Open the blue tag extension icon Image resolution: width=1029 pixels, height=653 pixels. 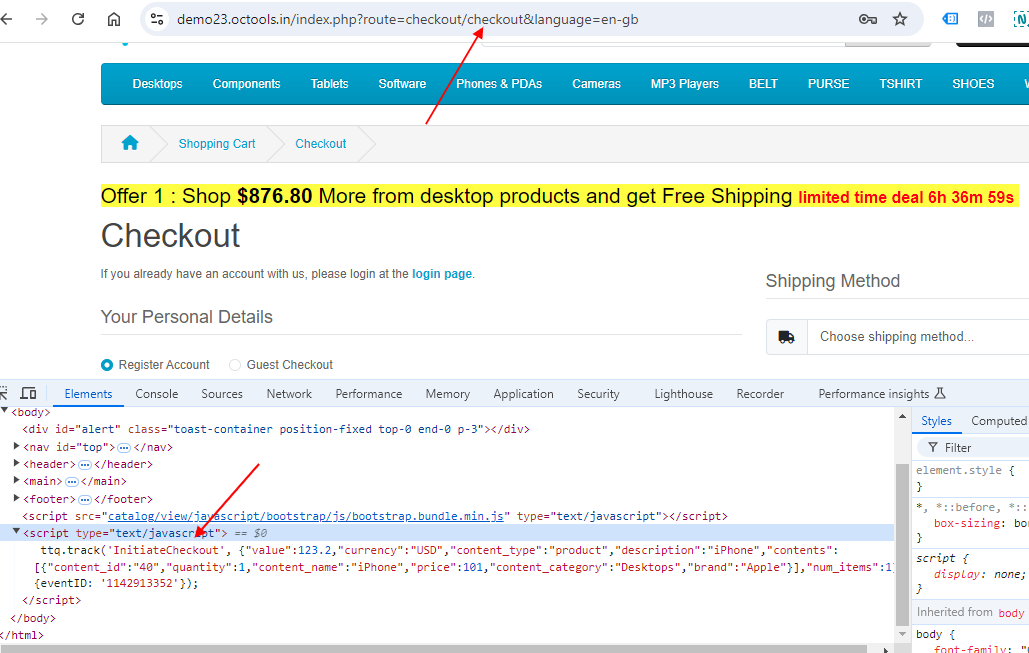(x=950, y=19)
